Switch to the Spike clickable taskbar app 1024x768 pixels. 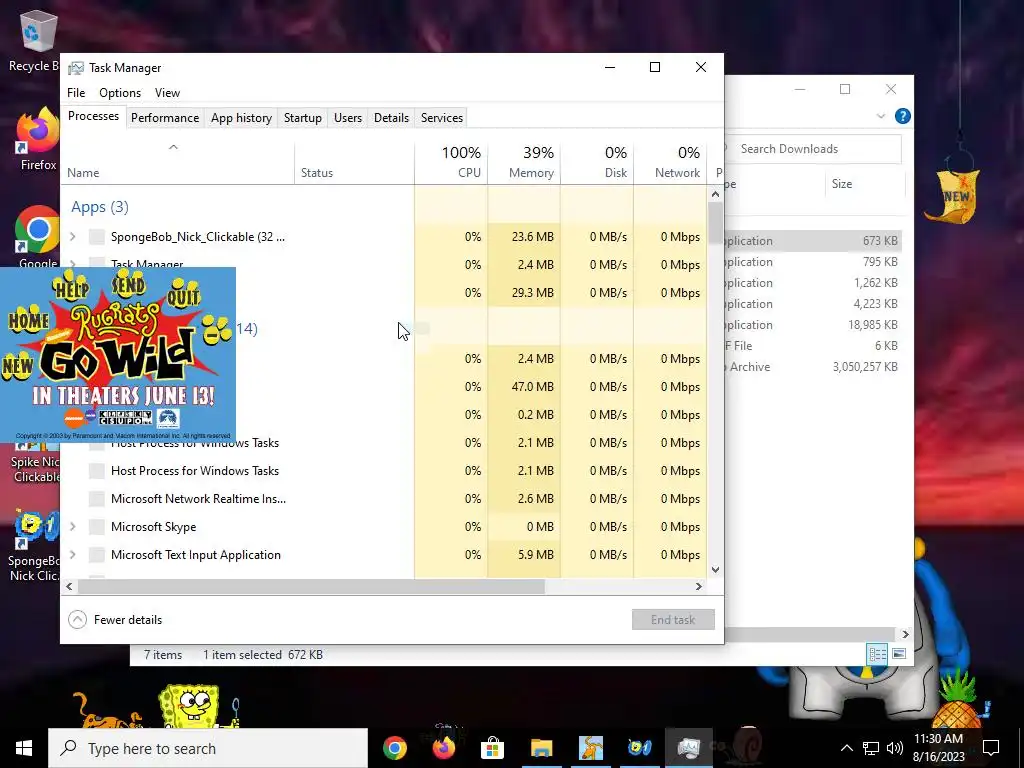pyautogui.click(x=591, y=748)
